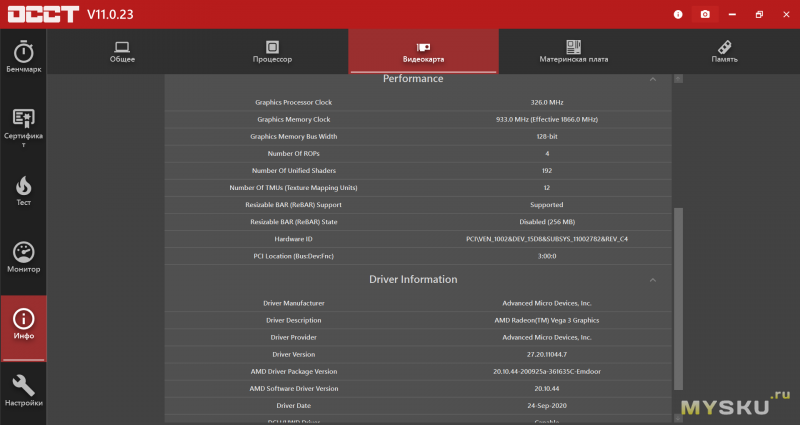Select the 128-bit value

[547, 137]
